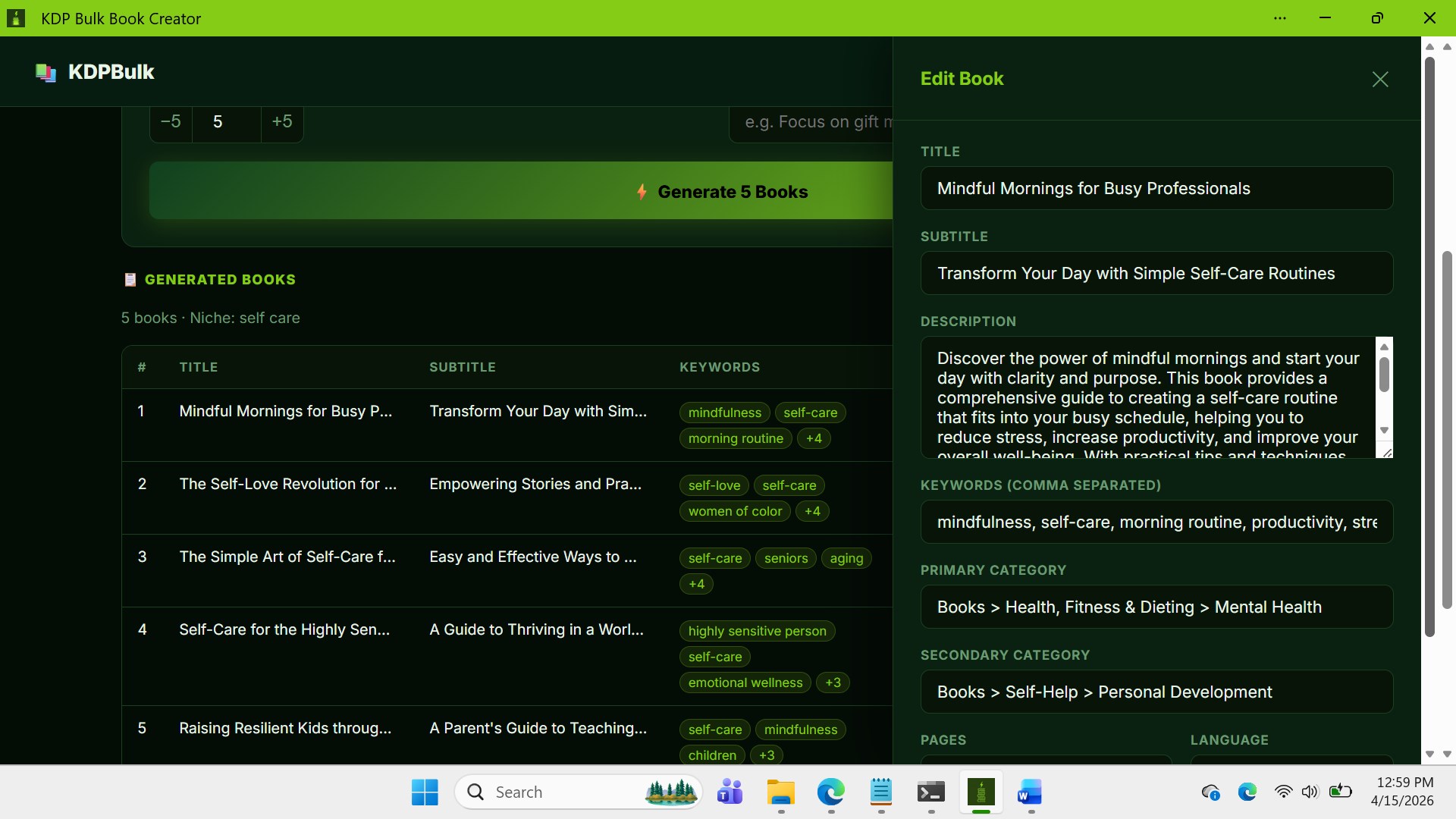Open Terminal from taskbar
Viewport: 1456px width, 819px height.
coord(930,792)
